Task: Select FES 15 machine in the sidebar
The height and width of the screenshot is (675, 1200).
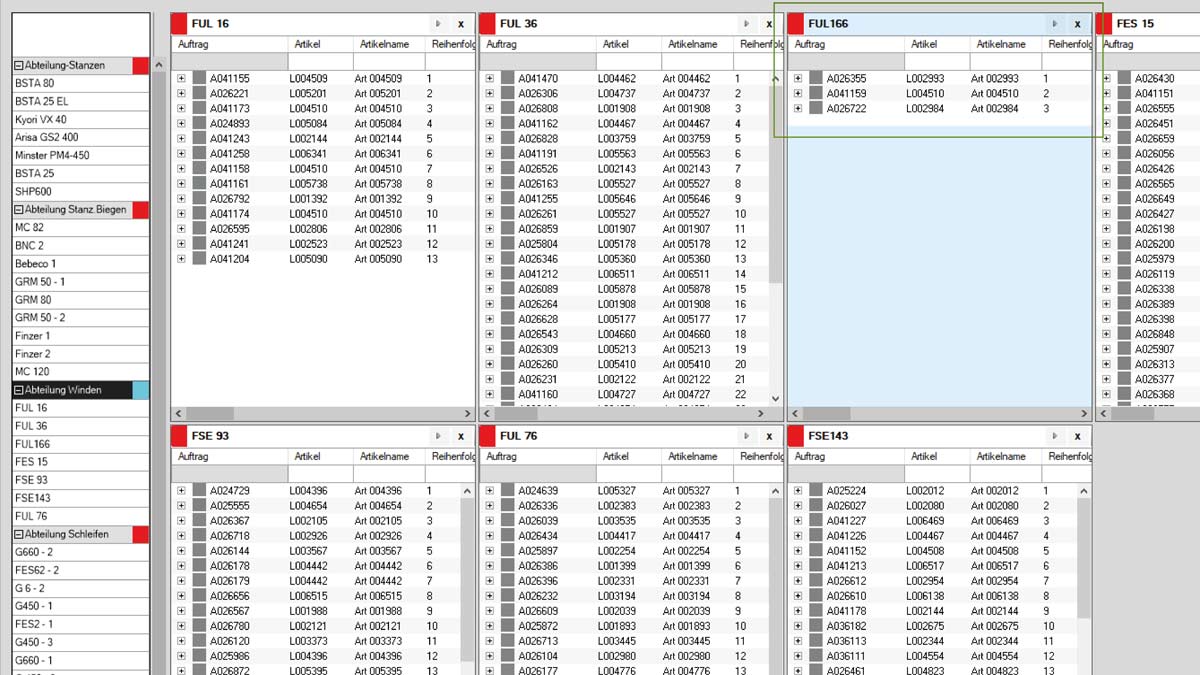Action: tap(31, 462)
